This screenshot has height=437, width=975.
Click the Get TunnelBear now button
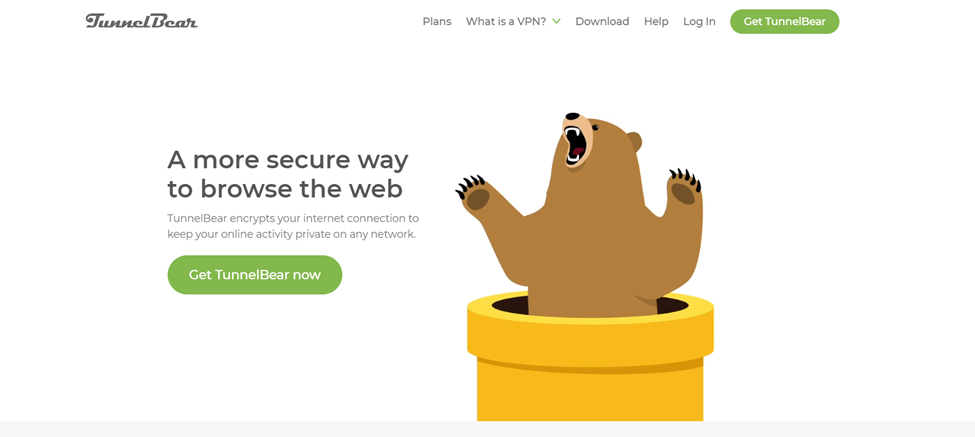[x=255, y=275]
